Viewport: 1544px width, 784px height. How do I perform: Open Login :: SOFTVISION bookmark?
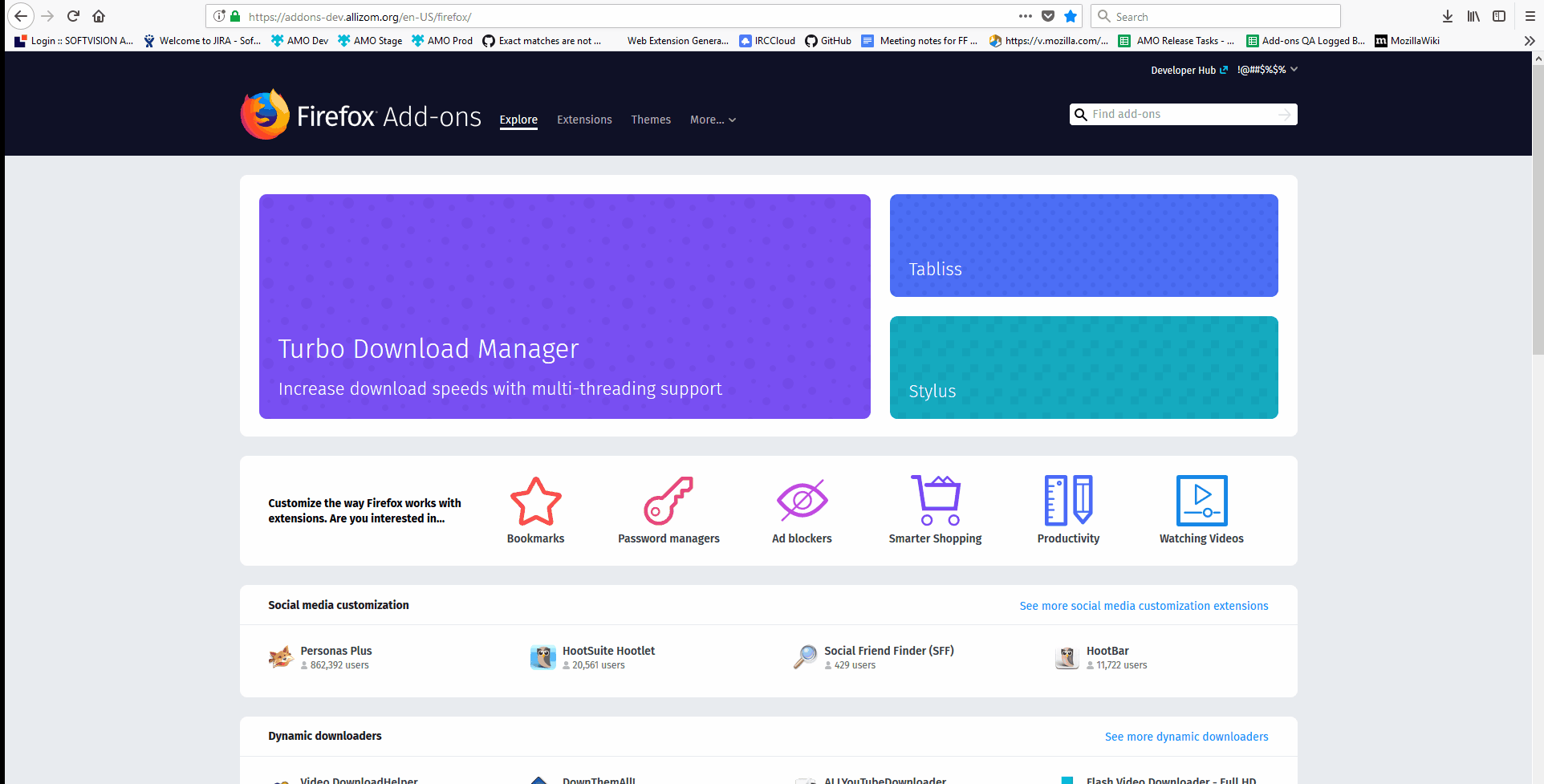coord(74,41)
